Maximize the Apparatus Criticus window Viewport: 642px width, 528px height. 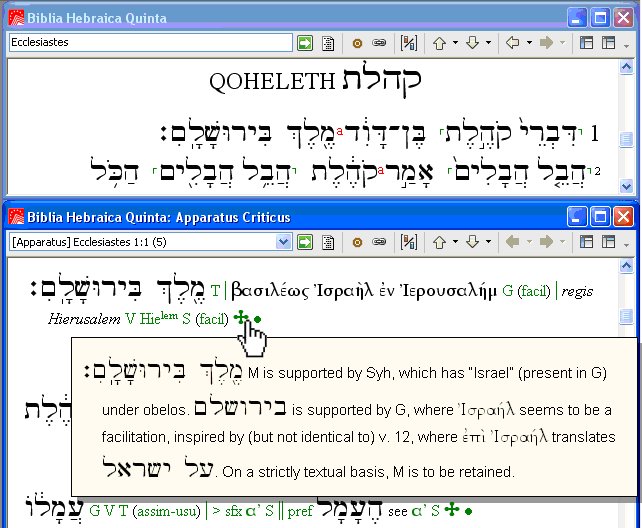(x=600, y=217)
